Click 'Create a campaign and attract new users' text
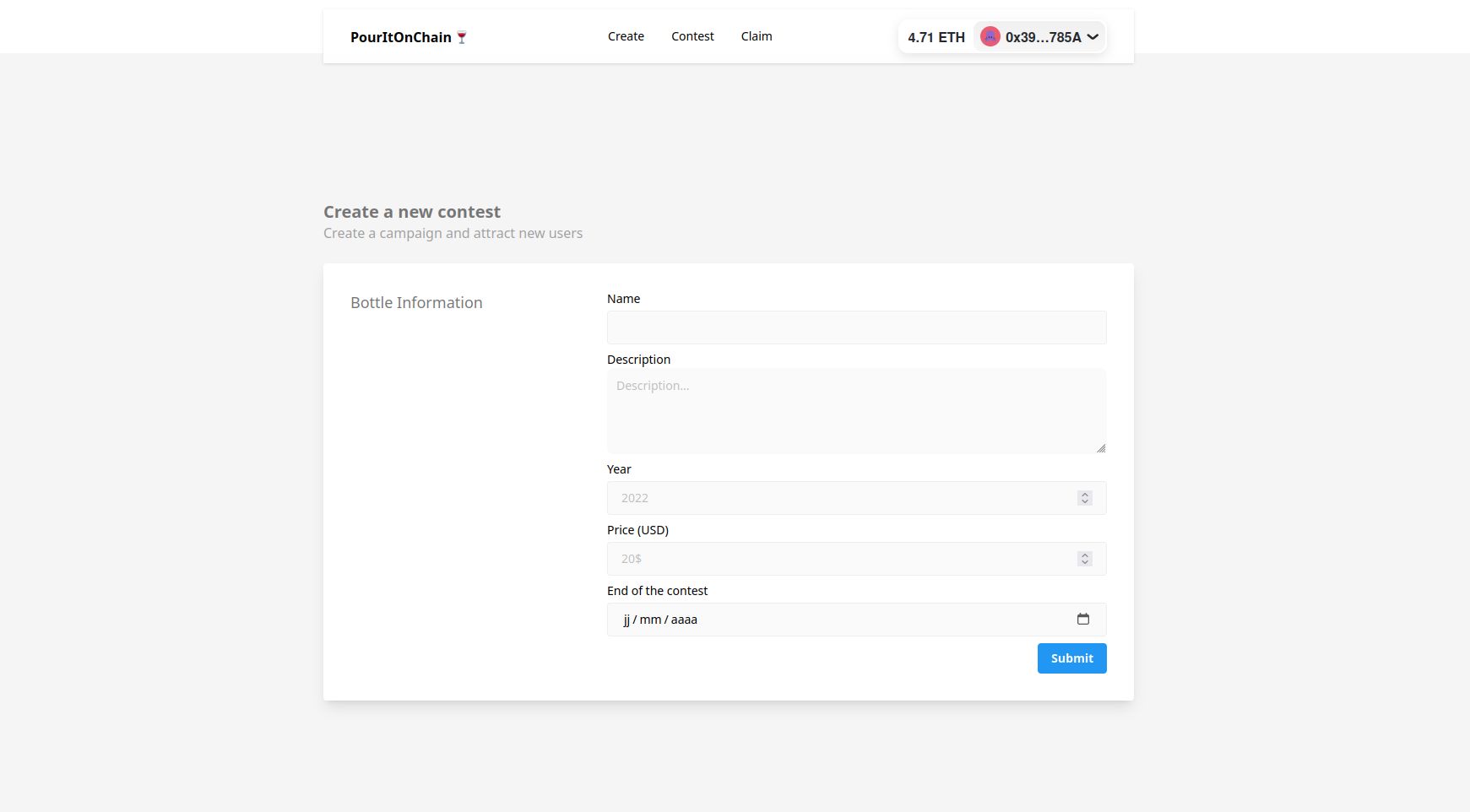 pos(453,233)
